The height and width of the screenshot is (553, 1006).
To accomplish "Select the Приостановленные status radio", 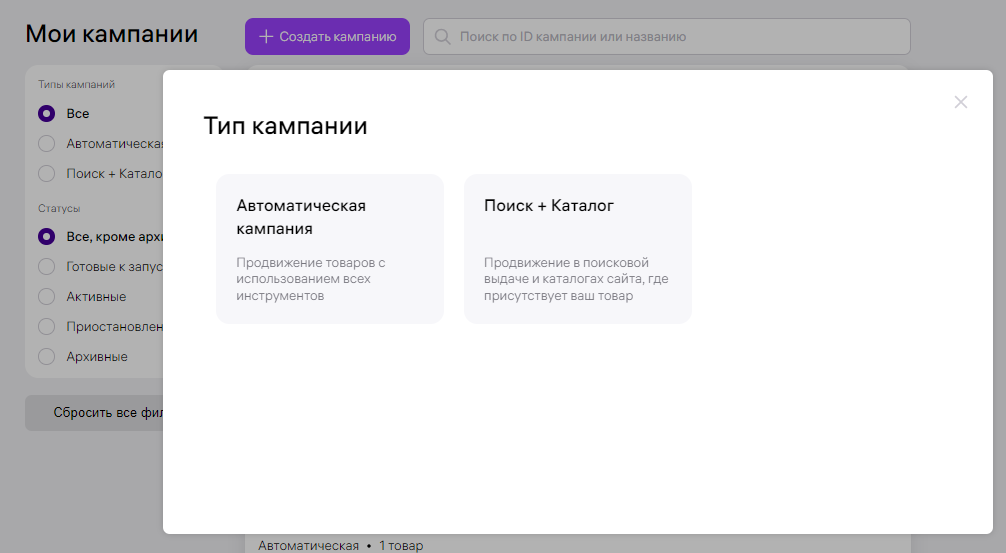I will 46,327.
